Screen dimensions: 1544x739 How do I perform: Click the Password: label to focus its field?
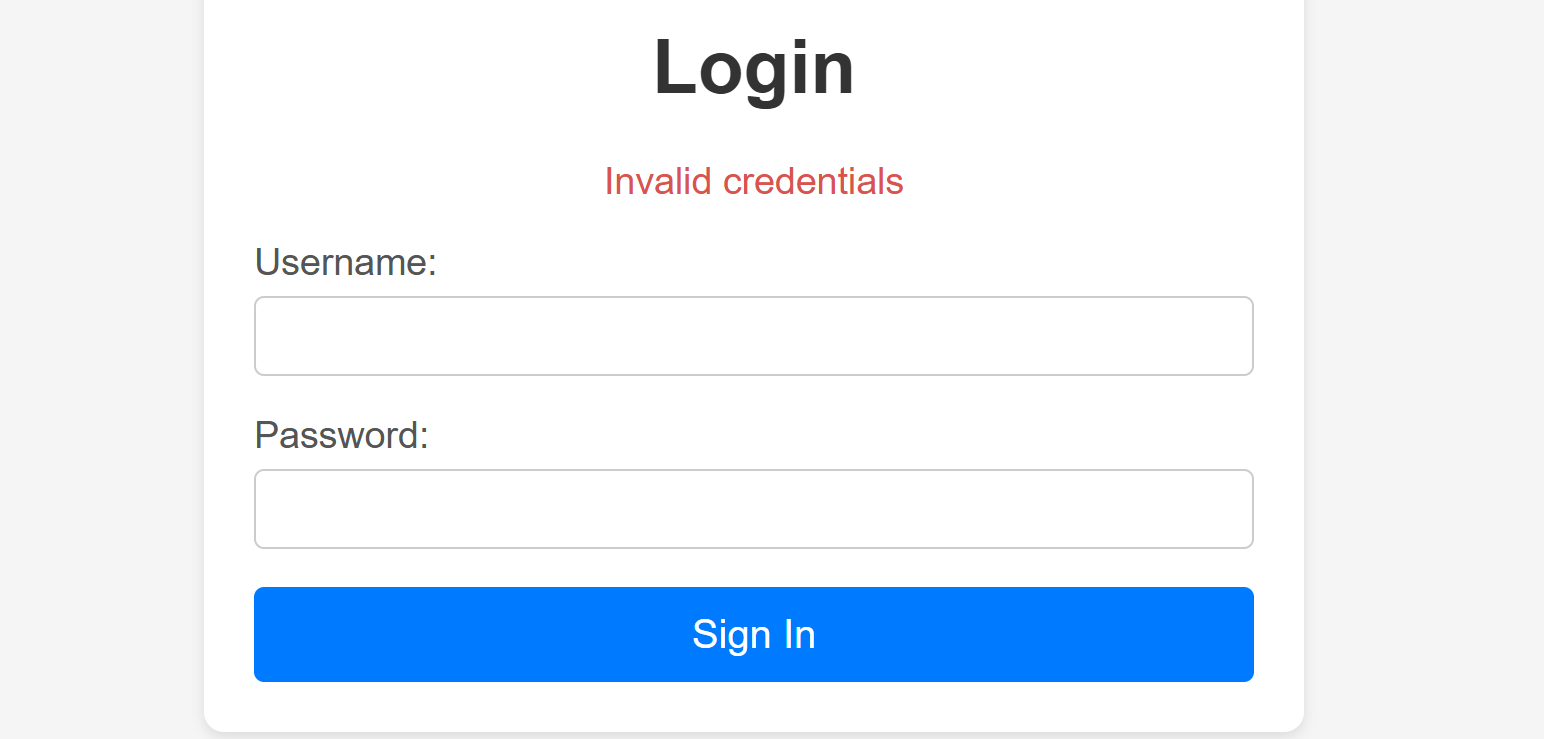pos(341,435)
